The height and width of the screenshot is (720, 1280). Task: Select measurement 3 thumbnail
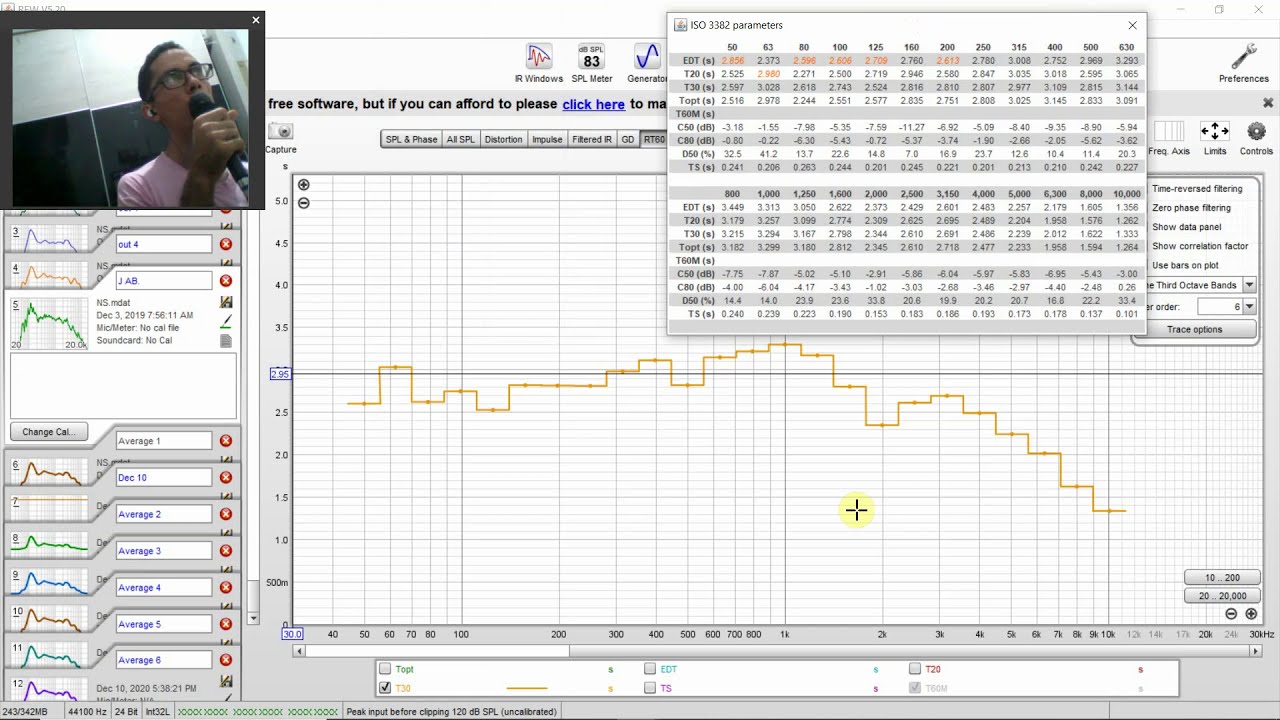(48, 238)
